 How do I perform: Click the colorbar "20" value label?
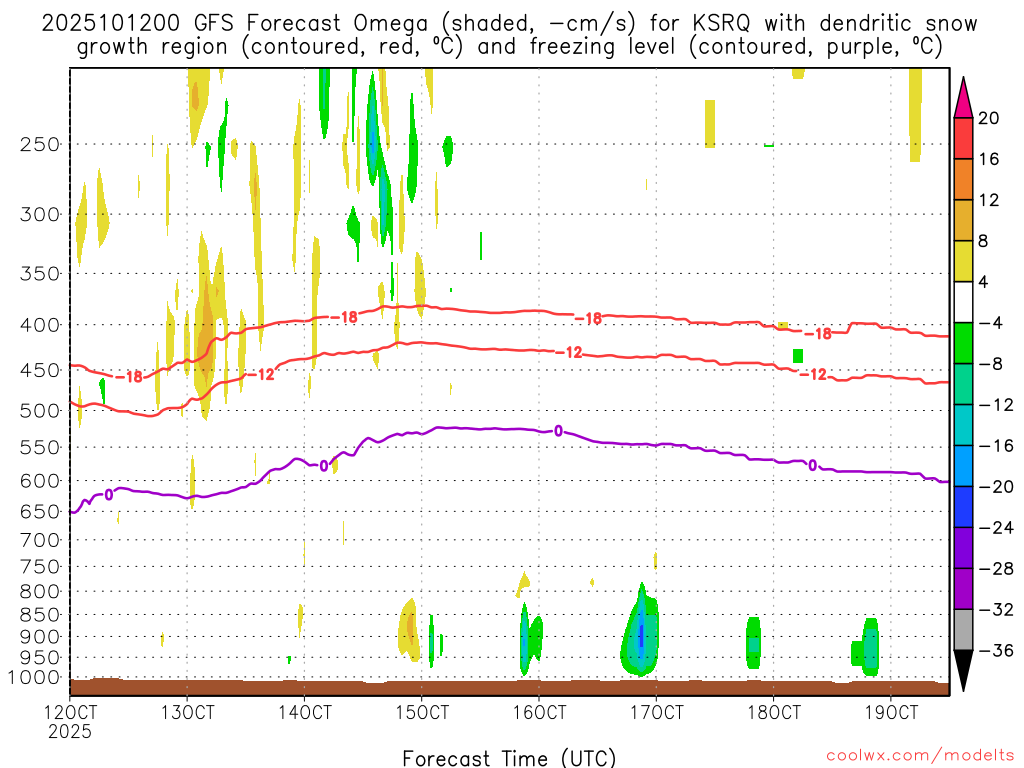(x=989, y=118)
